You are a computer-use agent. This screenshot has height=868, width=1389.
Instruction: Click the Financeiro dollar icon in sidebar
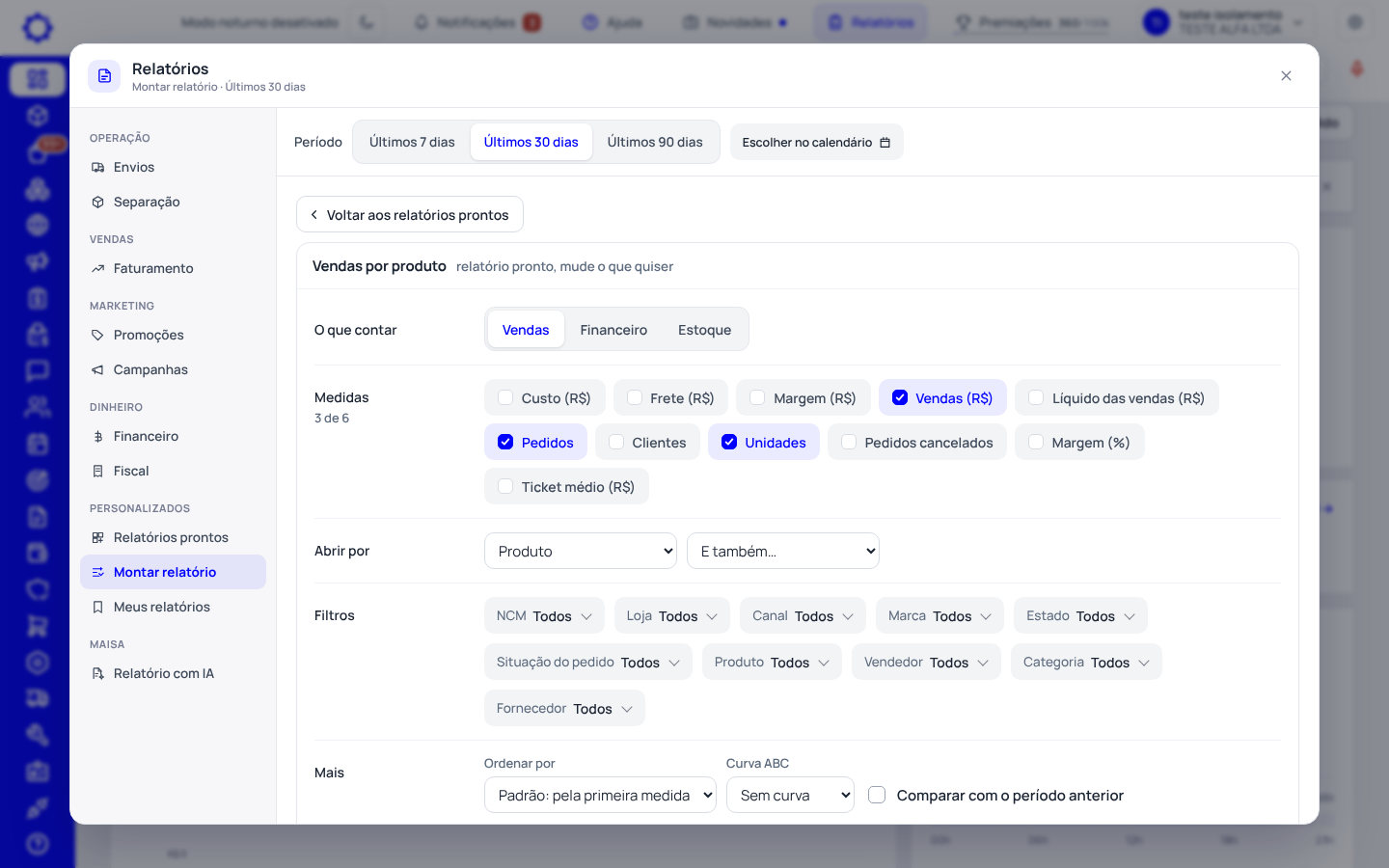(97, 437)
